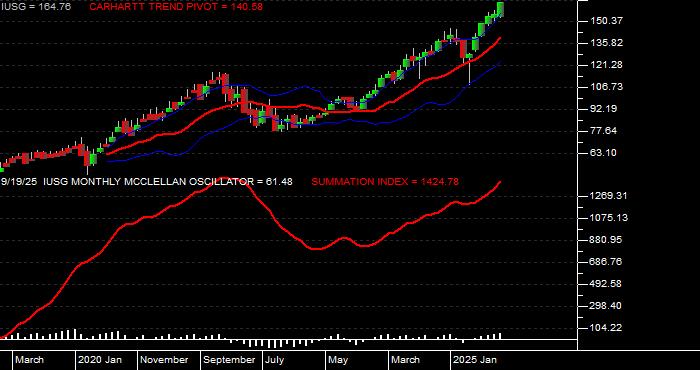700x370 pixels.
Task: Click the IUSG = 164.76 price label
Action: click(x=35, y=7)
